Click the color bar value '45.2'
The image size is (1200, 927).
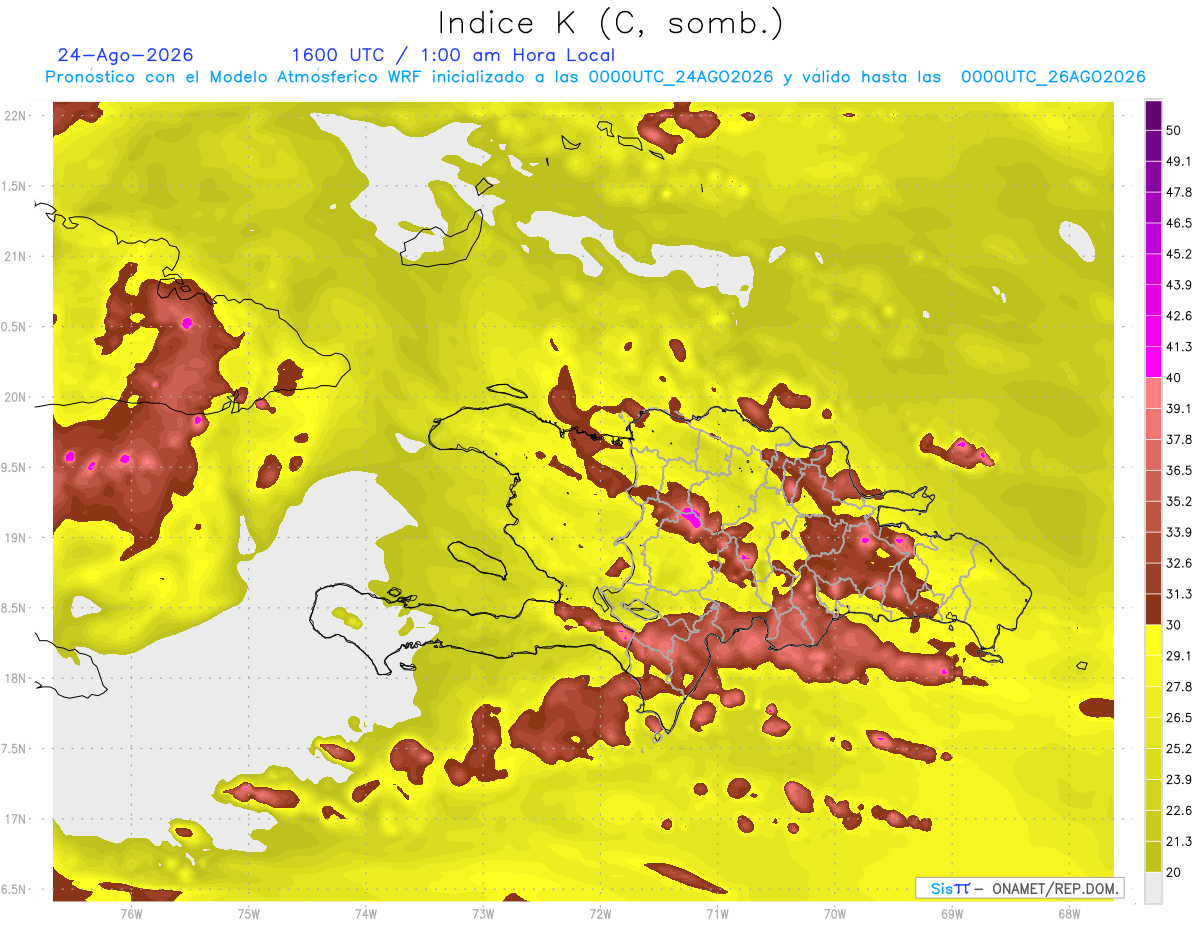[x=1179, y=254]
